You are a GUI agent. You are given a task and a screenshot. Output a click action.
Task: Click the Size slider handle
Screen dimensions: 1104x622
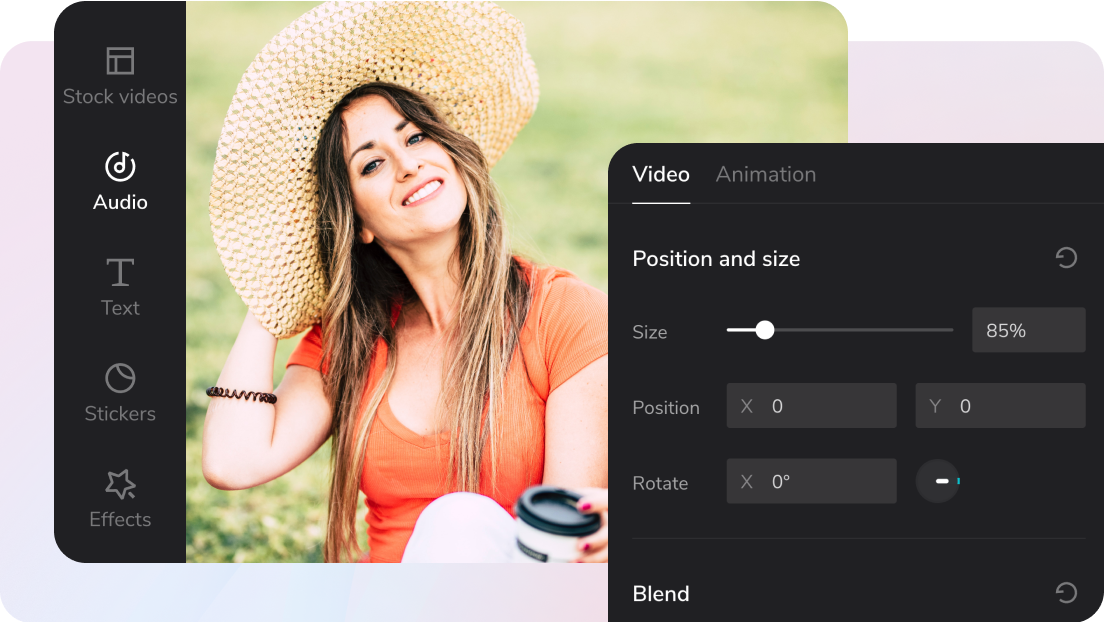765,330
